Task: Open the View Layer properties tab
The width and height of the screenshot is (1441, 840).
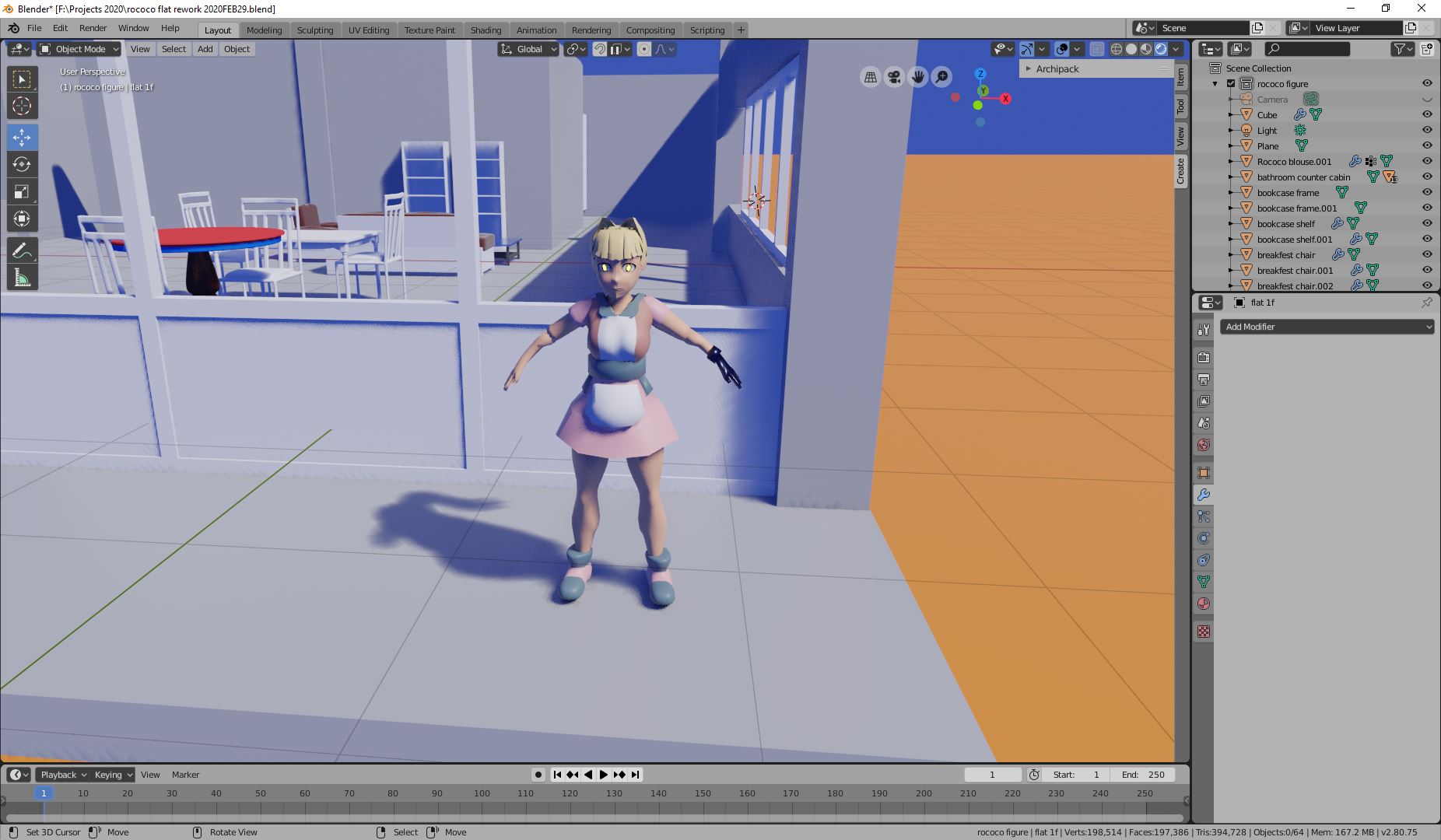Action: tap(1204, 401)
